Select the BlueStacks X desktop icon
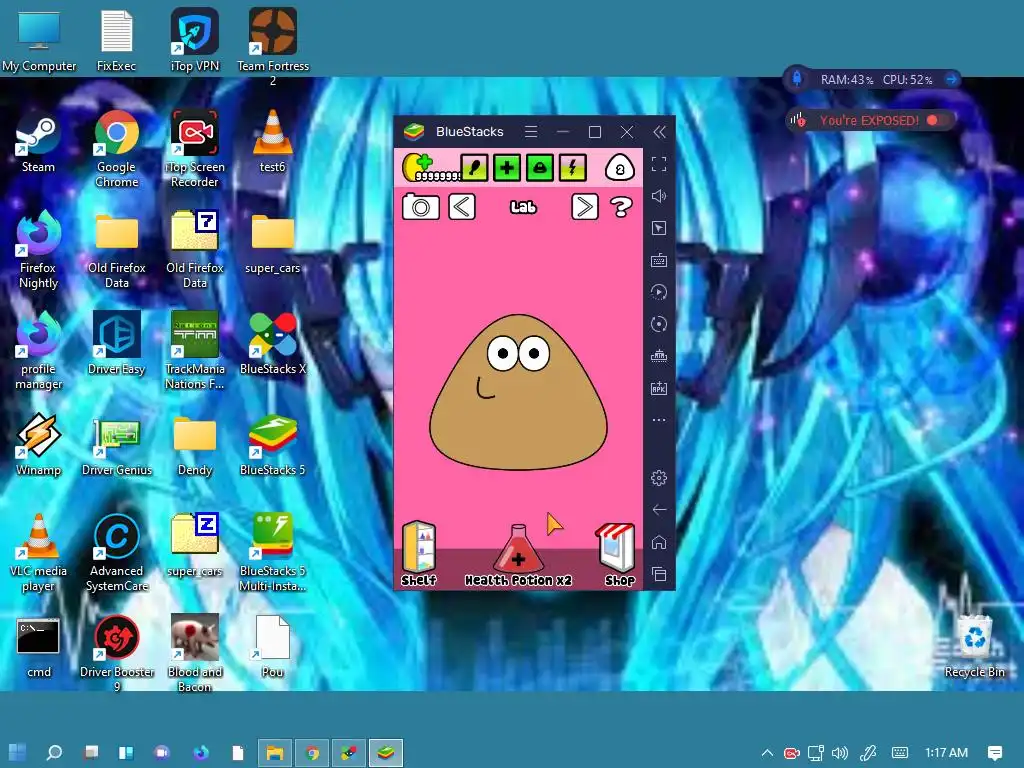Screen dimensions: 1024x768 tap(273, 344)
